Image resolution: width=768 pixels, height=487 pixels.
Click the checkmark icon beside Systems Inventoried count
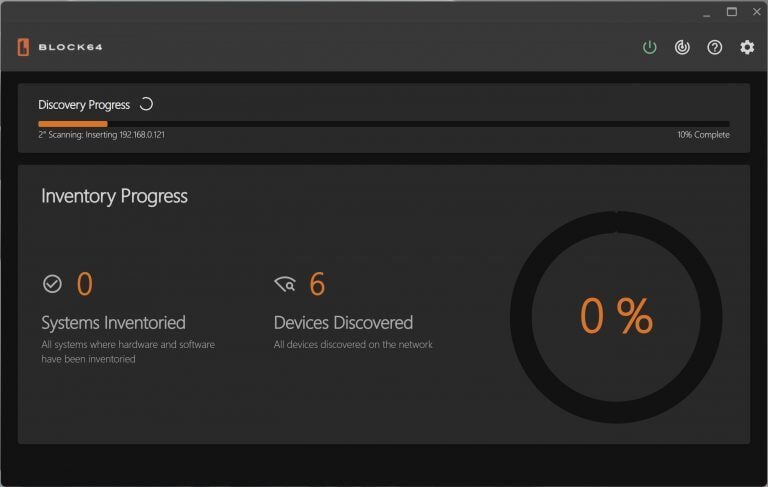click(52, 284)
